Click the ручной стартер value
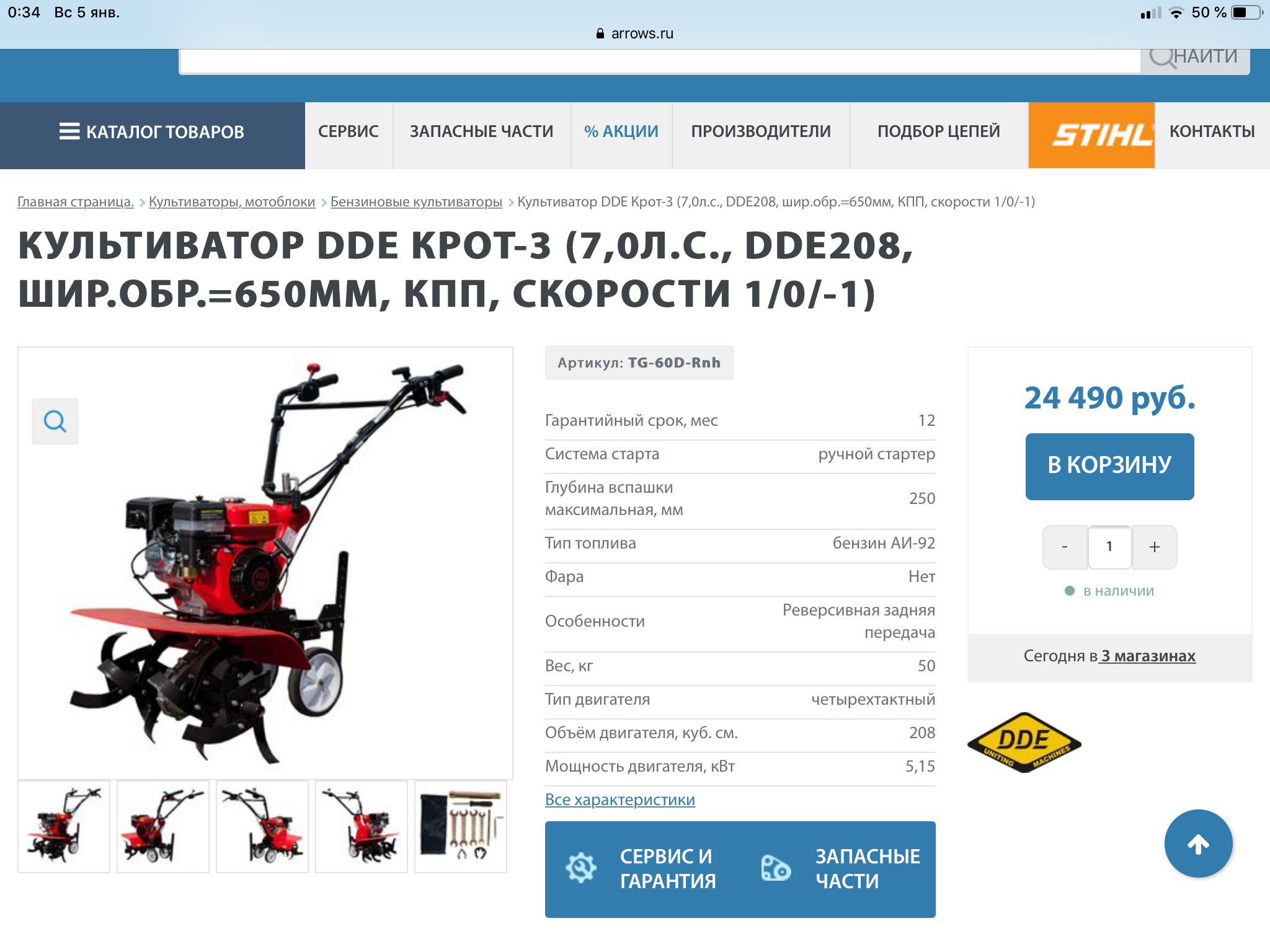The width and height of the screenshot is (1270, 952). click(877, 454)
